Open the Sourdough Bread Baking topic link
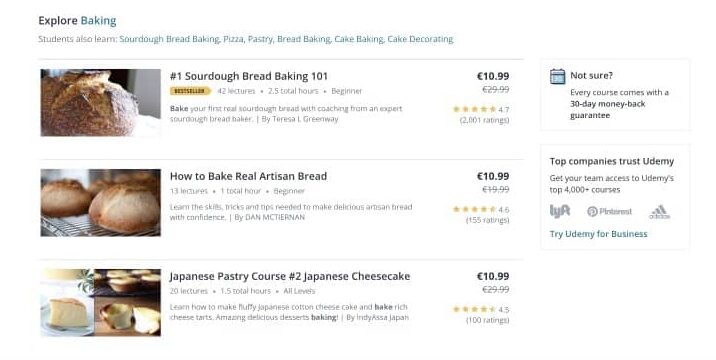The width and height of the screenshot is (716, 360). point(169,39)
